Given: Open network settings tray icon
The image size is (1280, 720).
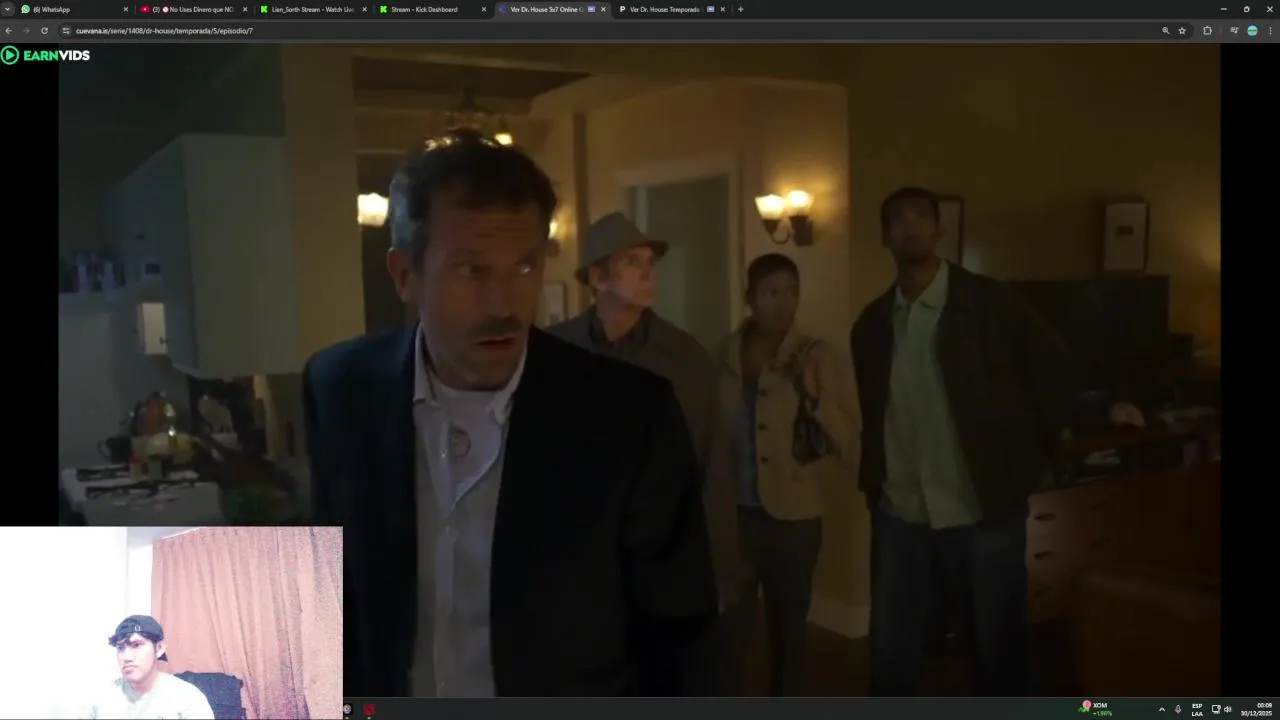Looking at the screenshot, I should tap(1216, 709).
